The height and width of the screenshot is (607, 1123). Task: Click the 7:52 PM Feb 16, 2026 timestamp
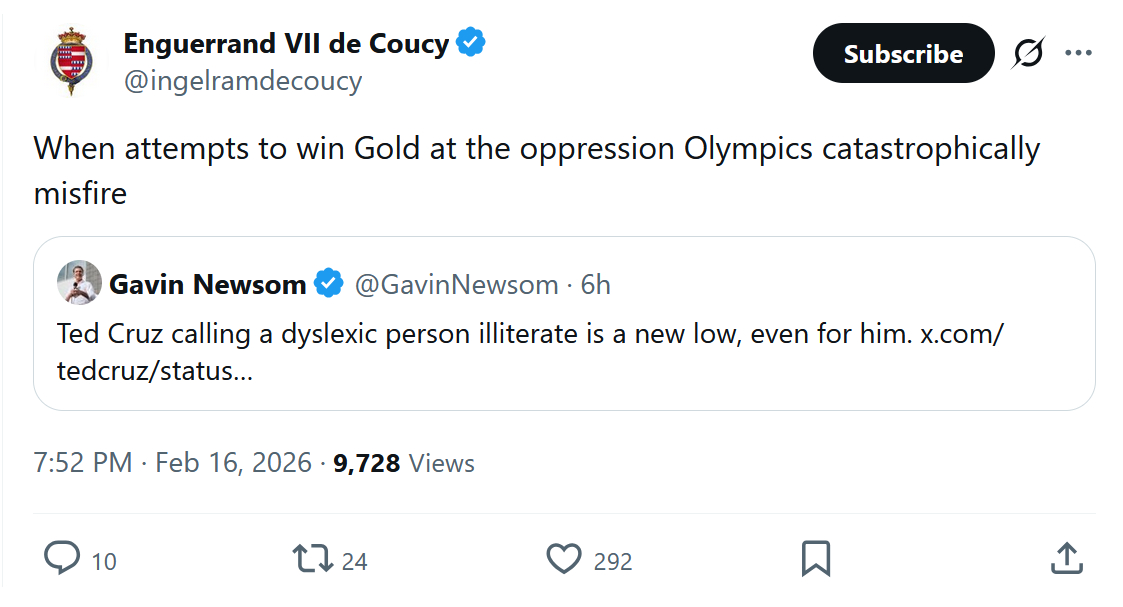tap(172, 463)
